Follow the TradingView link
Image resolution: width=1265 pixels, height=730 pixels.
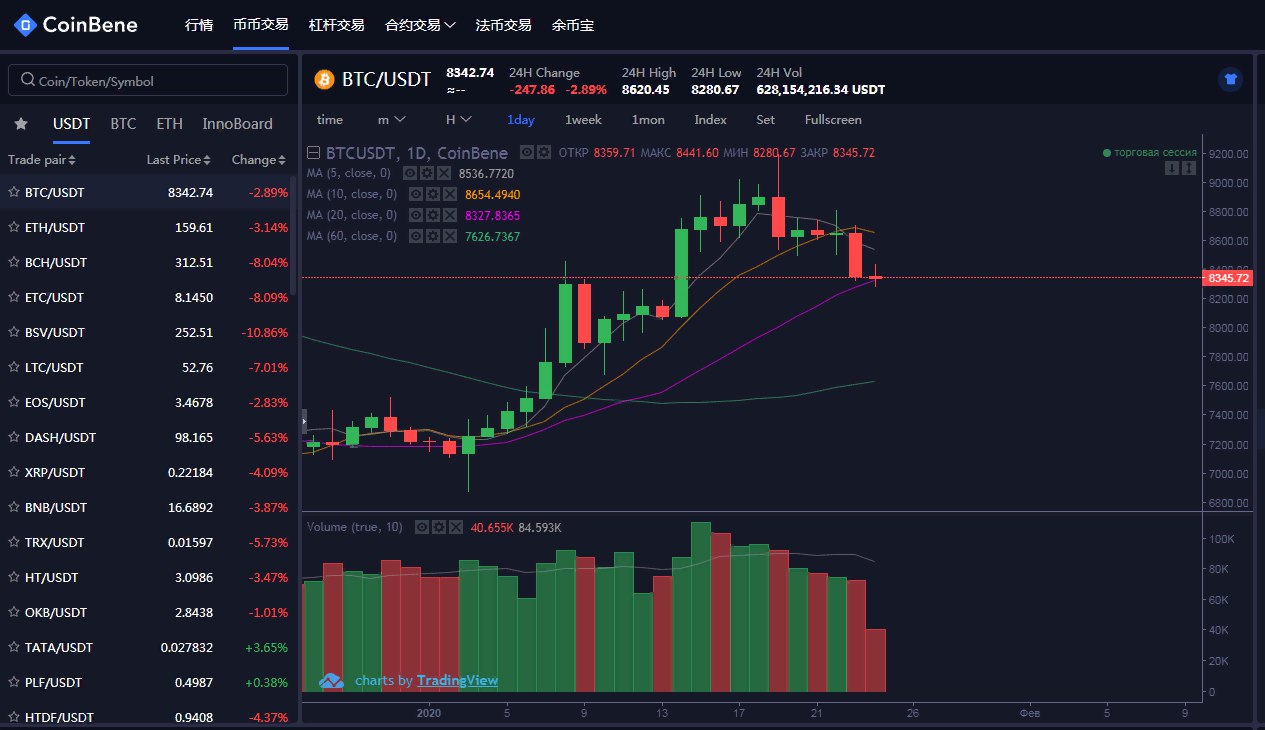(x=457, y=681)
